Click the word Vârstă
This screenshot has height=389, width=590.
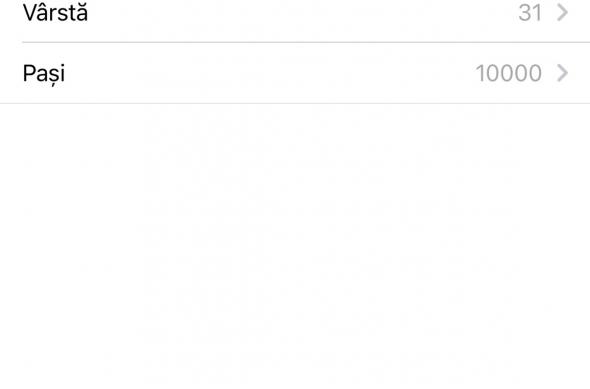click(x=55, y=12)
